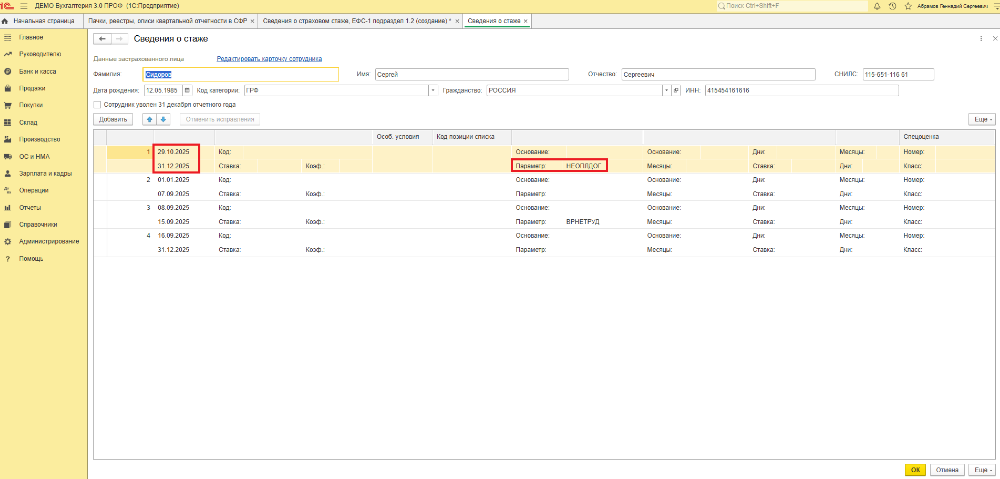Confirm with the OK button
The height and width of the screenshot is (479, 1000).
(915, 469)
